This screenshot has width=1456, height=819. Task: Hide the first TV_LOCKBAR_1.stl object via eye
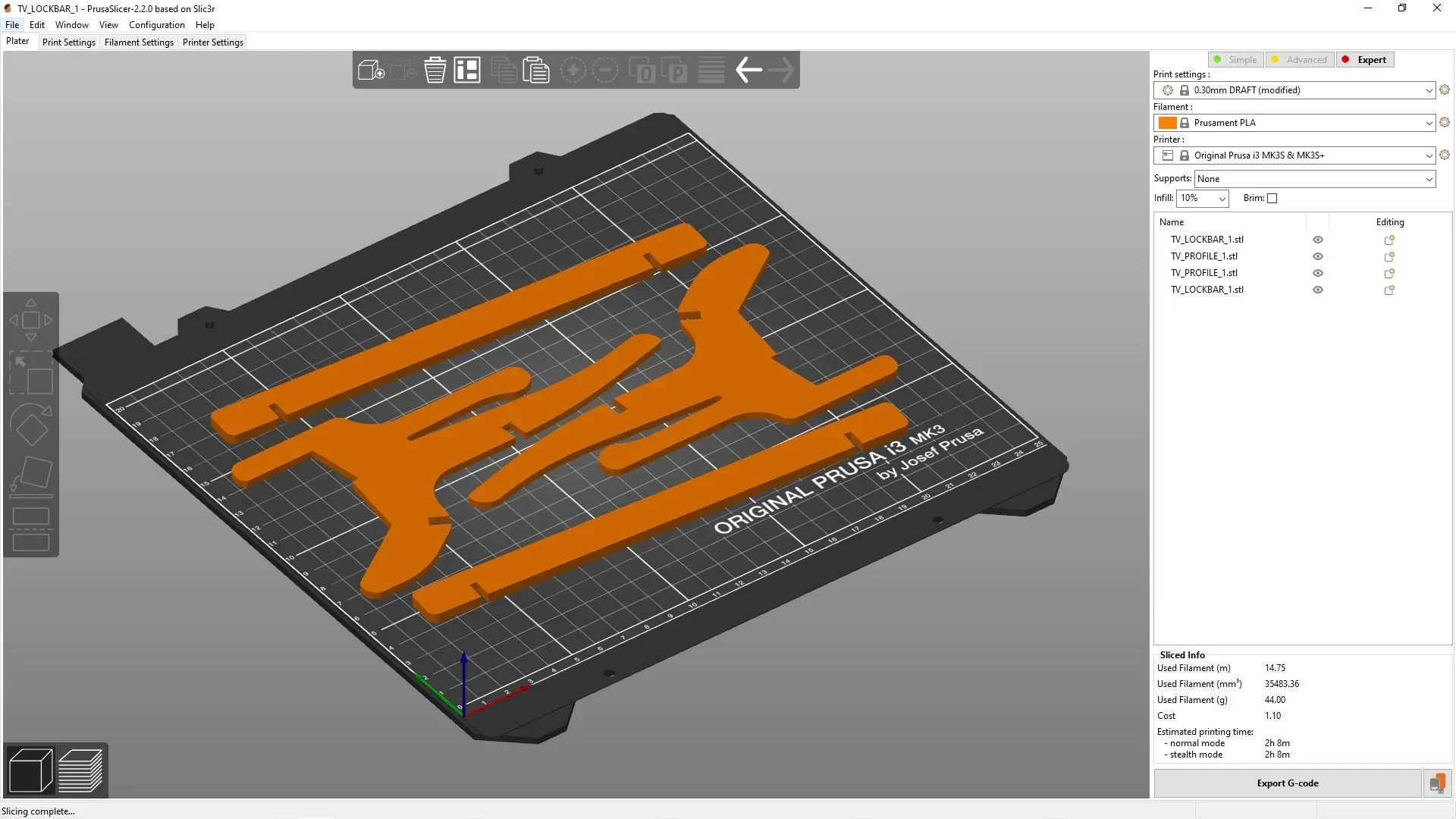point(1318,240)
